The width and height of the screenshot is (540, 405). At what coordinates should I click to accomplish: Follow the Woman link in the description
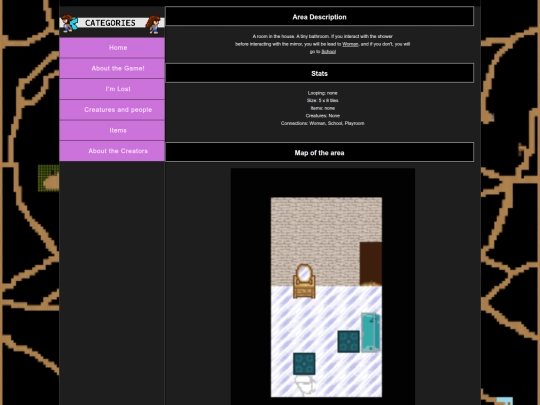(350, 44)
